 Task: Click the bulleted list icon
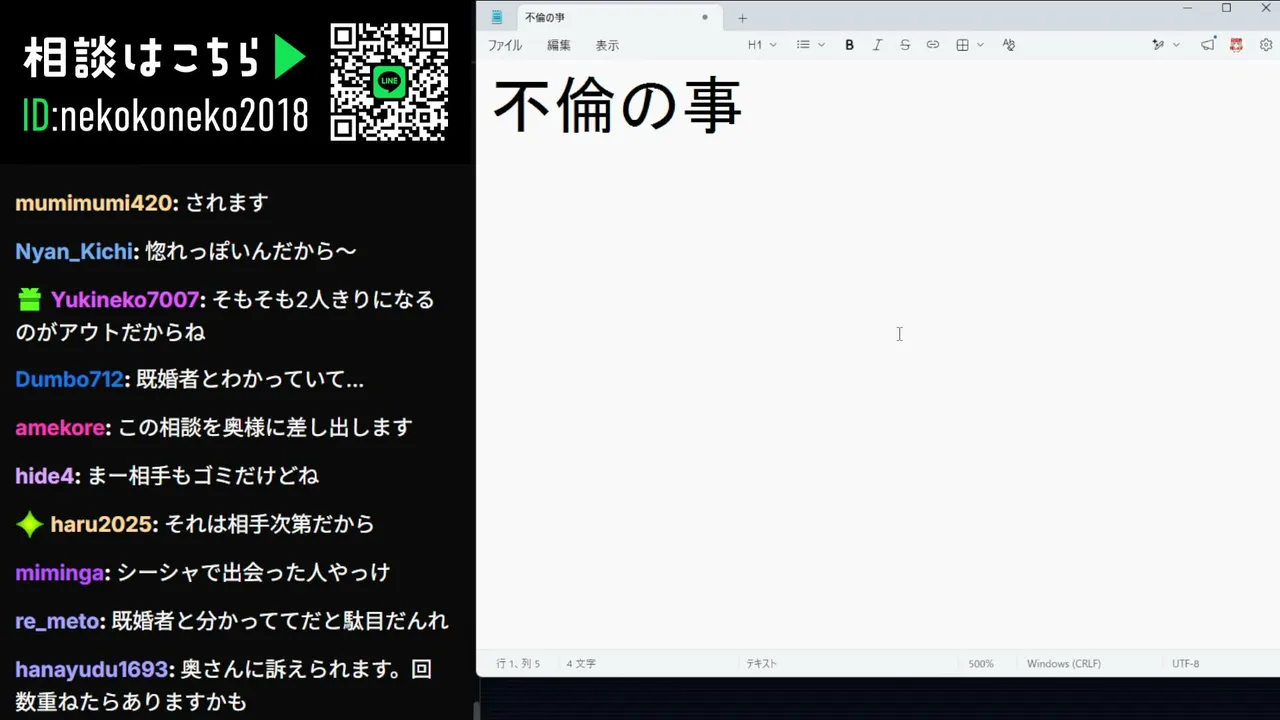pos(803,45)
